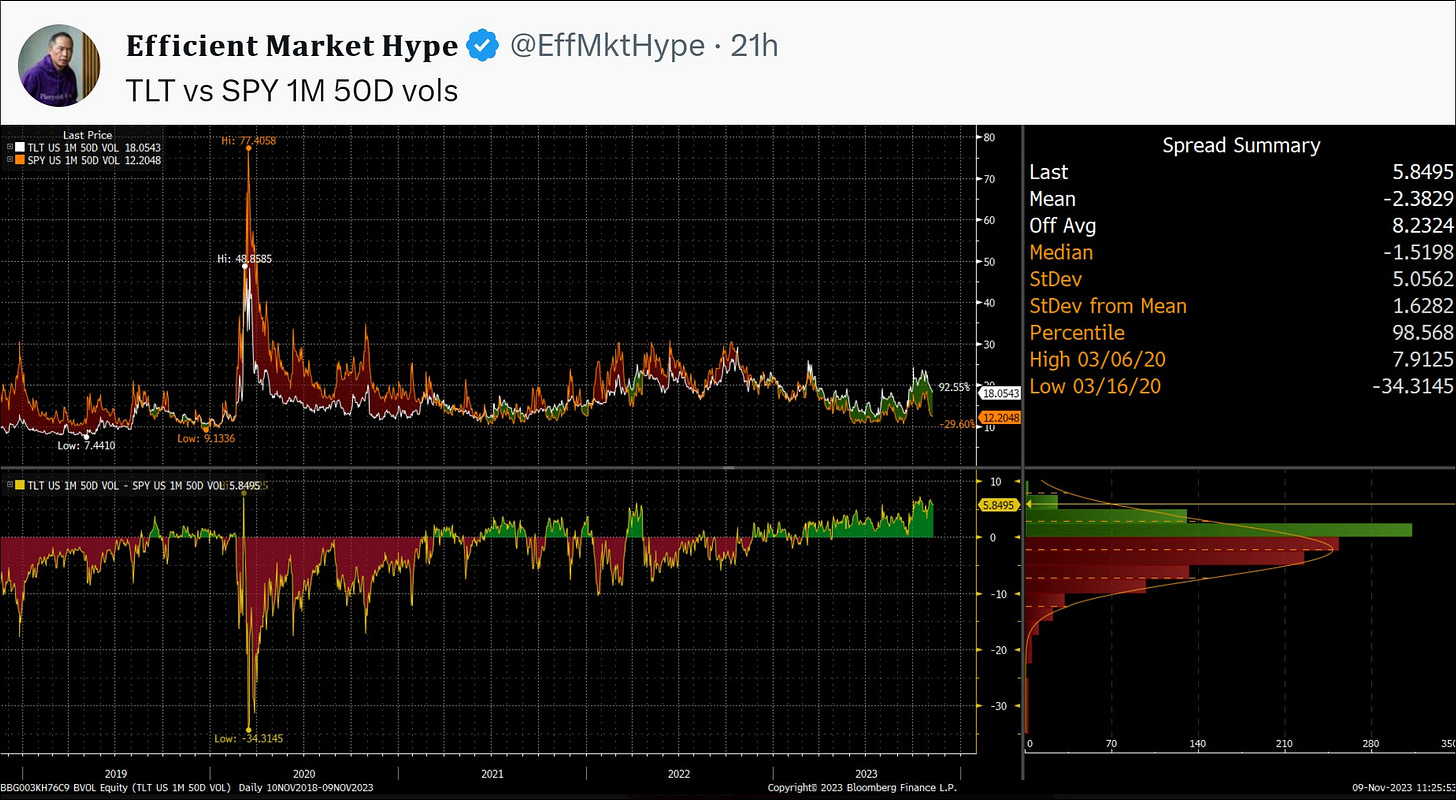Click the "Hi: 77.4058" peak marker label
The height and width of the screenshot is (800, 1456).
point(249,143)
